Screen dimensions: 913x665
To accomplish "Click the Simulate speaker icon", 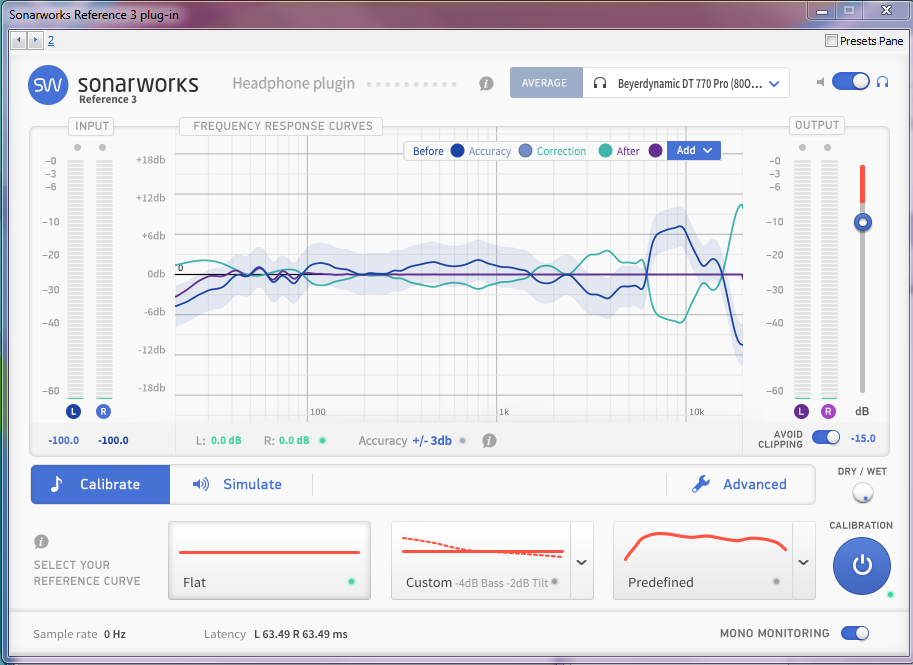I will tap(201, 484).
